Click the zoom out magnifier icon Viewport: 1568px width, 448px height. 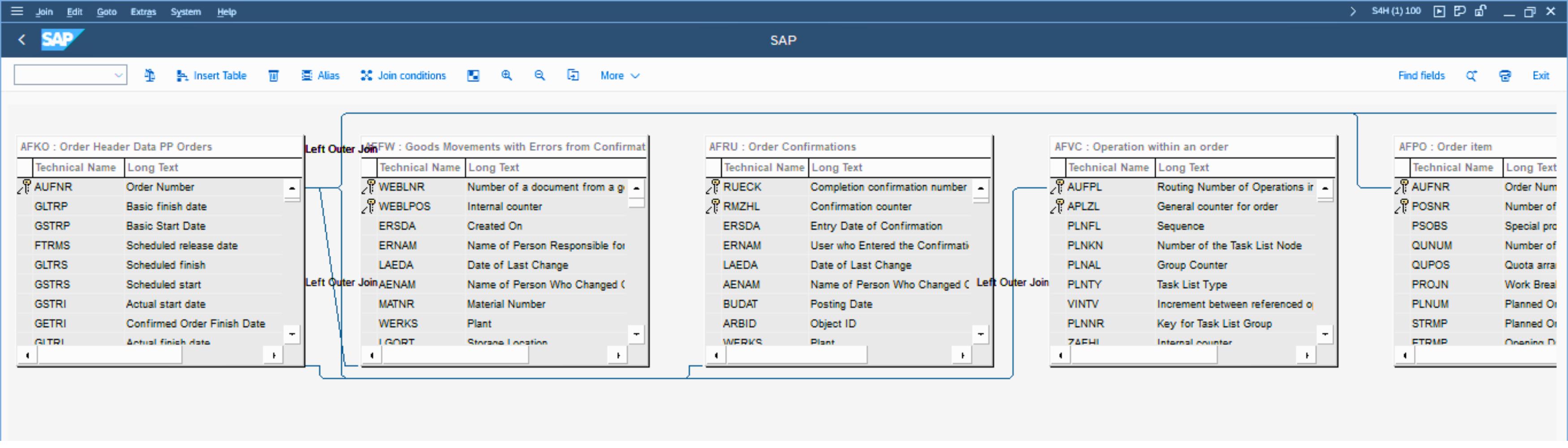pyautogui.click(x=539, y=75)
